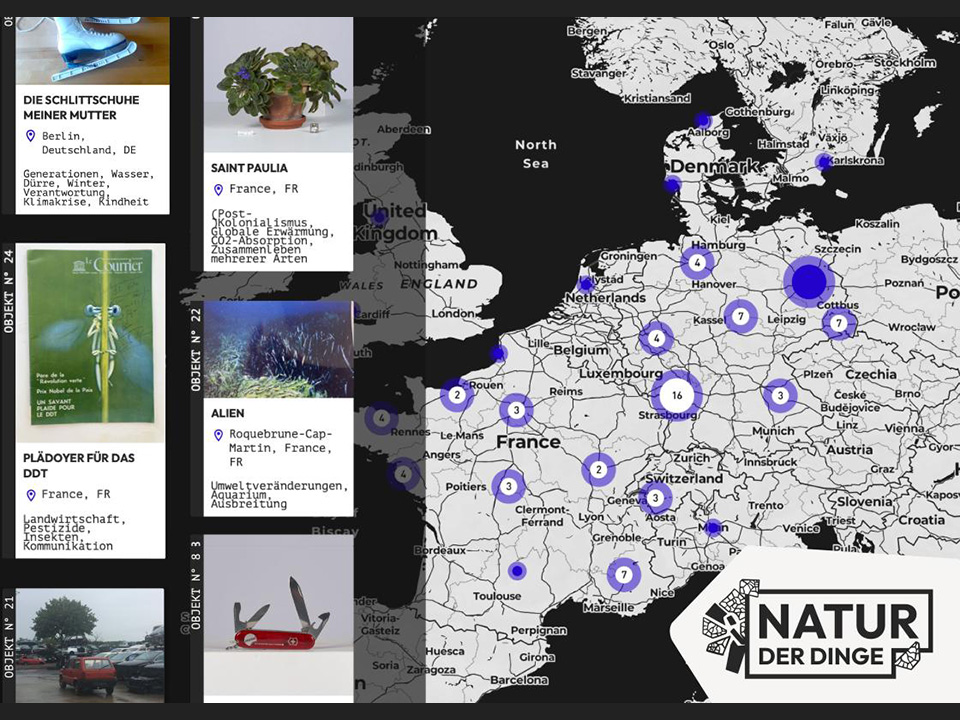Open Die Schlittschuhe meiner Mutter title
Screen dimensions: 960x720
[81, 107]
